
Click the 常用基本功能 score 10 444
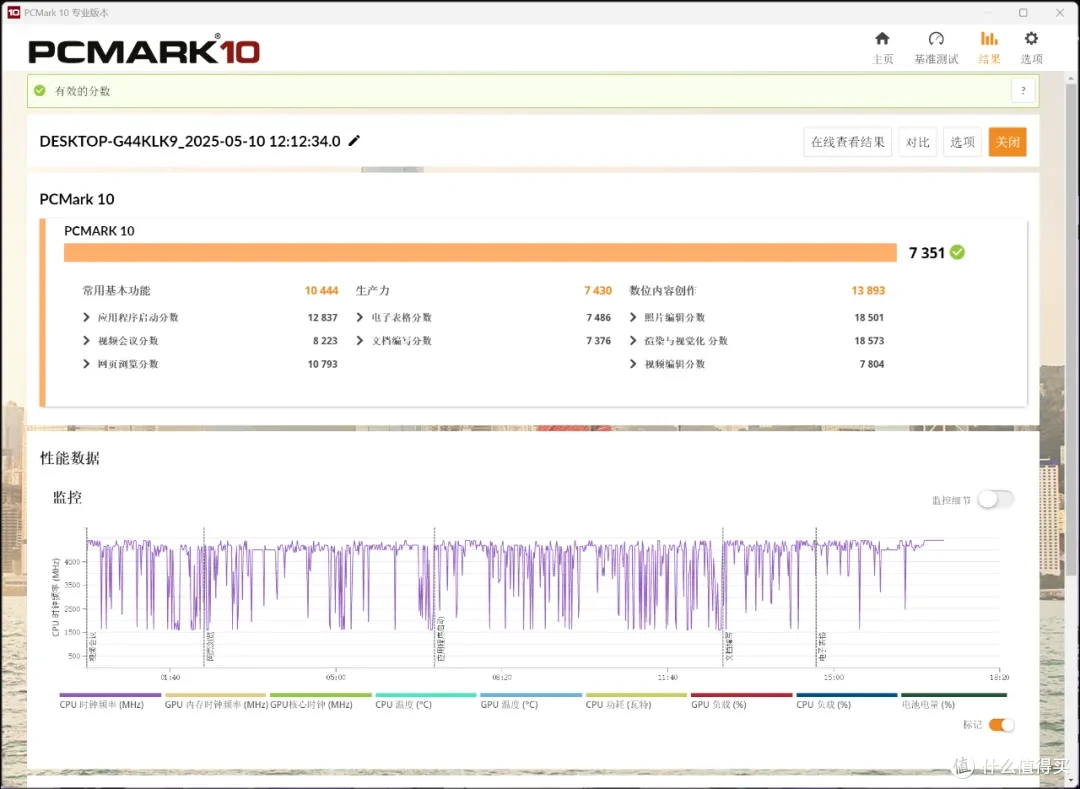(x=321, y=291)
